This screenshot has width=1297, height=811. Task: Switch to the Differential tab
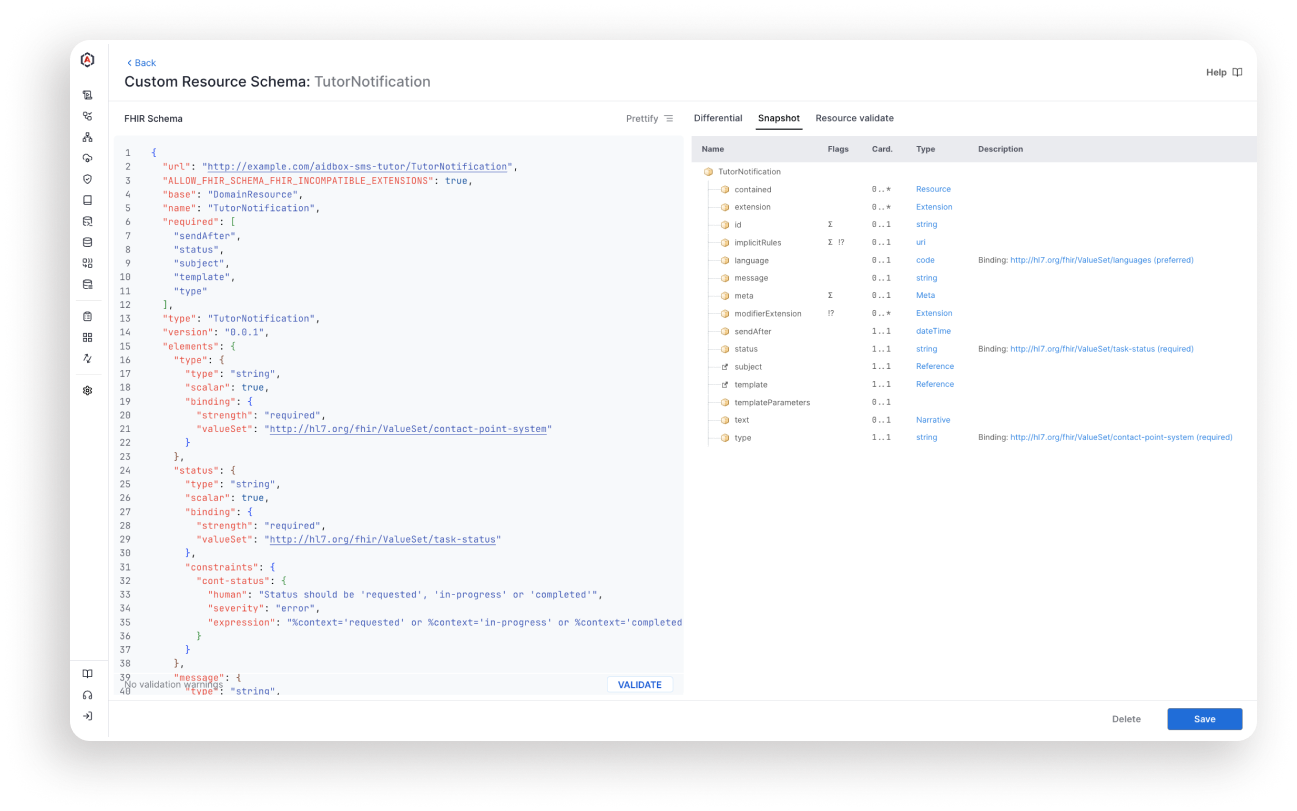coord(717,118)
